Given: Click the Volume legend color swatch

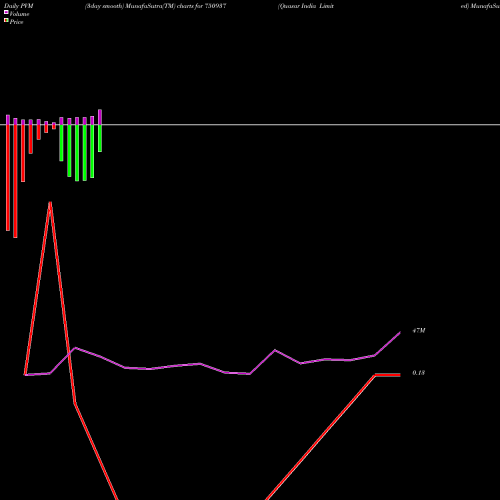Looking at the screenshot, I should click(6, 12).
